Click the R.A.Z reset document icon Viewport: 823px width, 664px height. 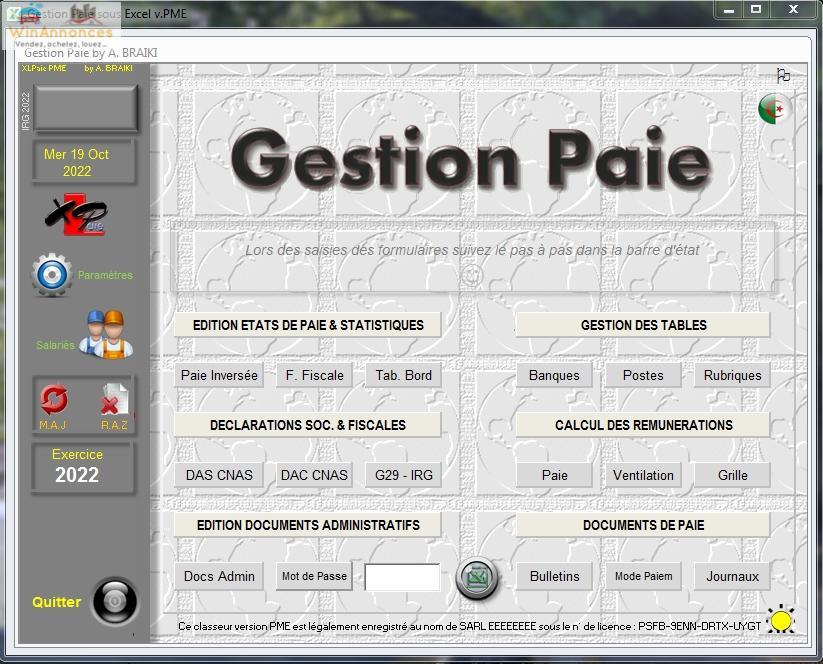point(113,401)
